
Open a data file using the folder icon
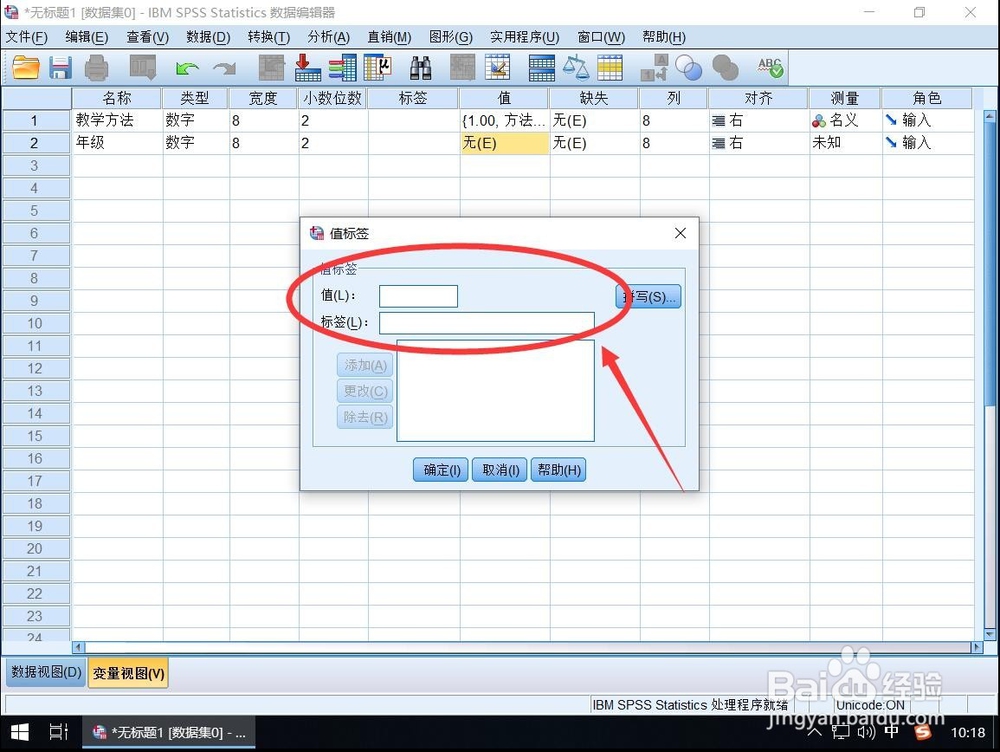click(26, 68)
